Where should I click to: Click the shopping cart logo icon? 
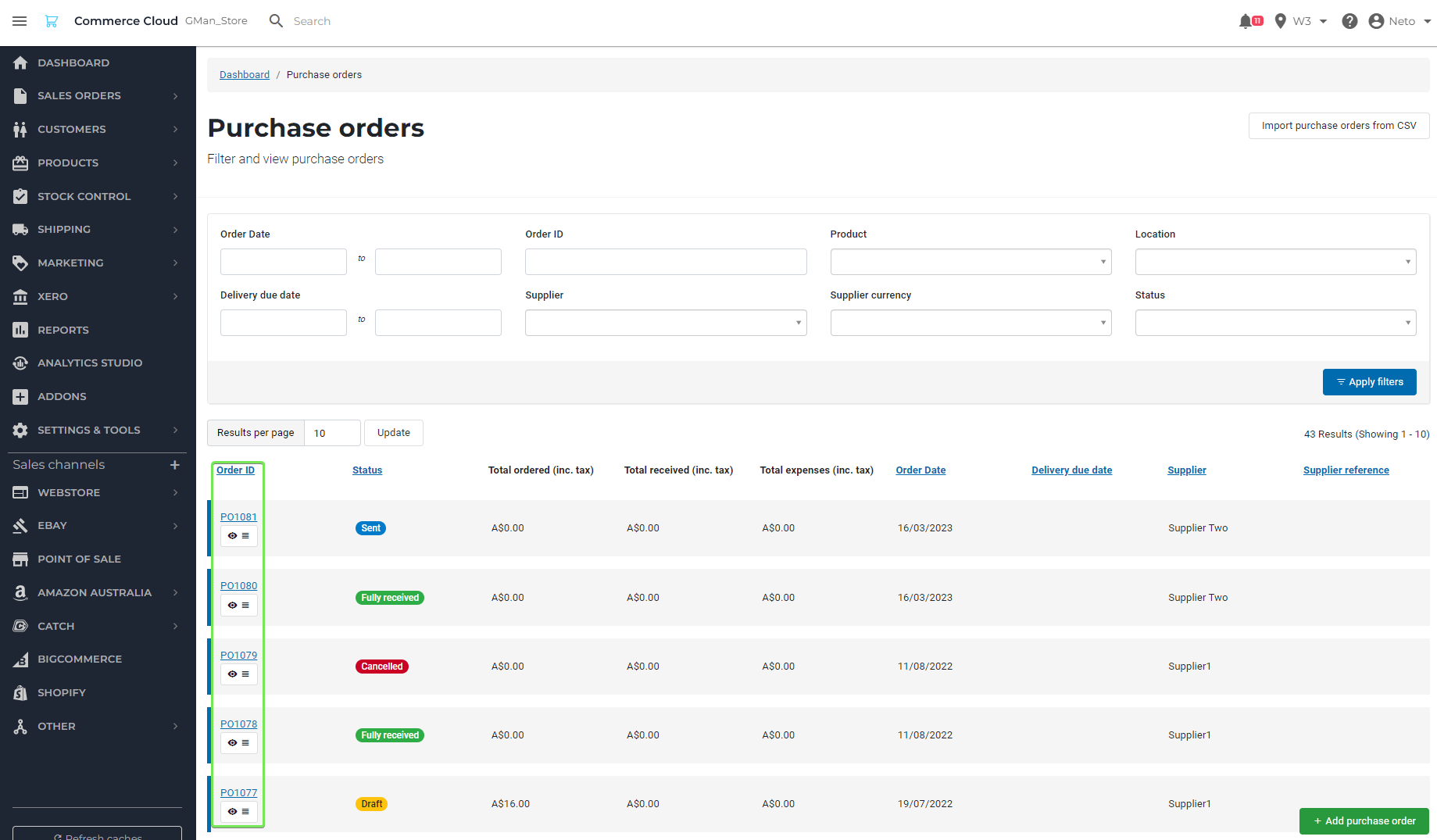(52, 21)
